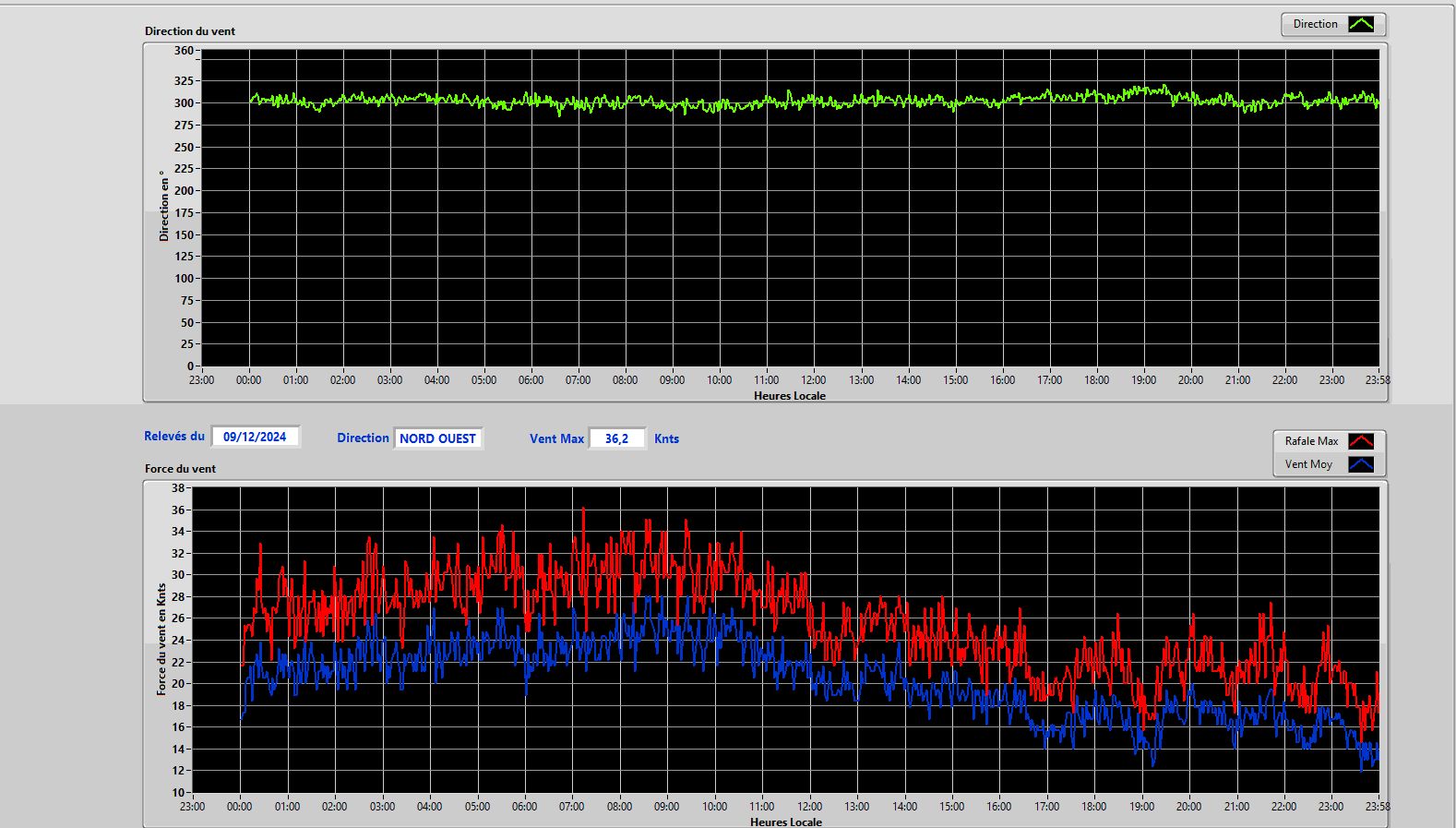
Task: Click 300 on the direction chart Y axis
Action: pyautogui.click(x=184, y=103)
